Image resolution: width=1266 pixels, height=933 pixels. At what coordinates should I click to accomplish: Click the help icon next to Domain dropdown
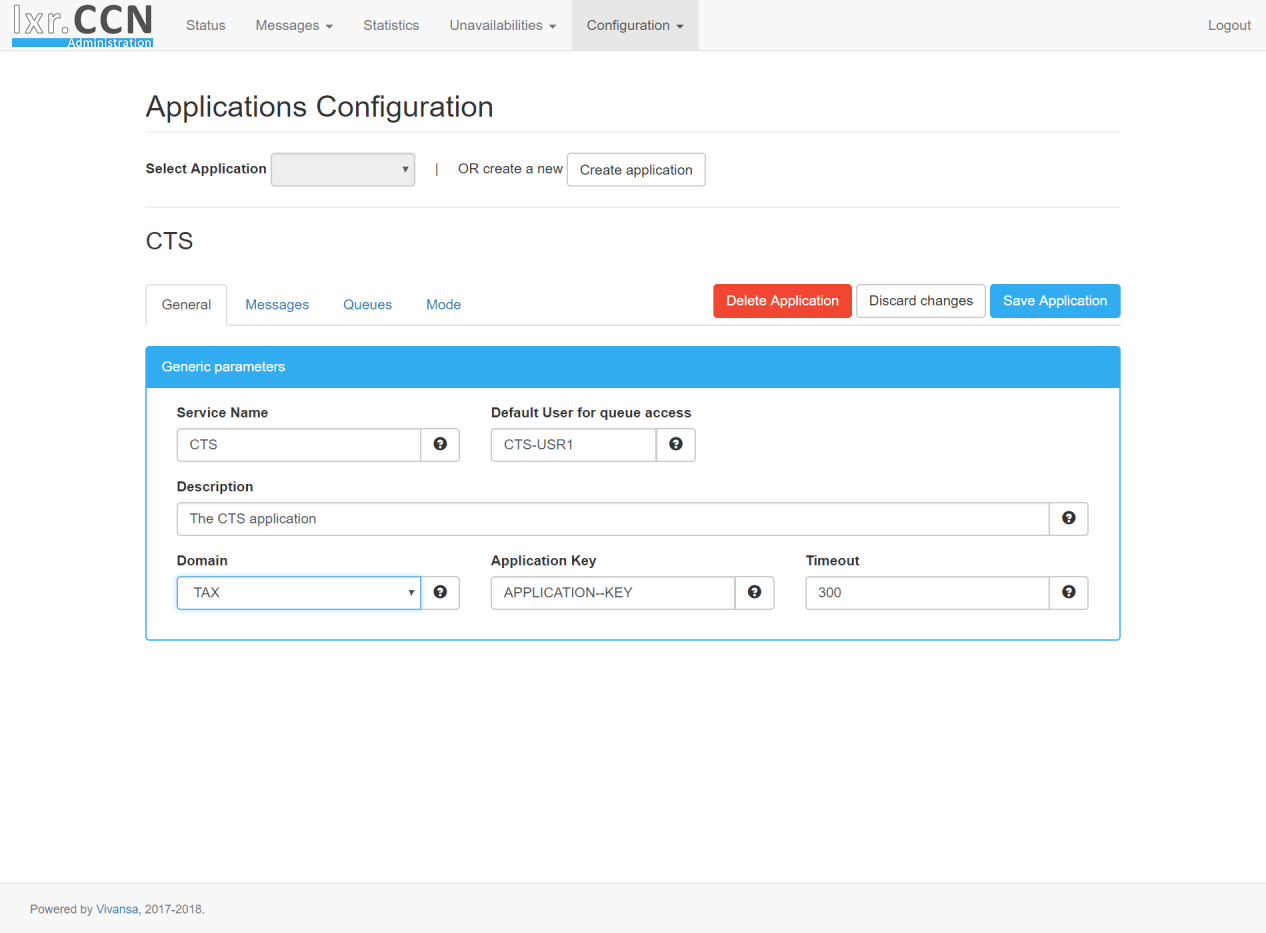coord(440,593)
